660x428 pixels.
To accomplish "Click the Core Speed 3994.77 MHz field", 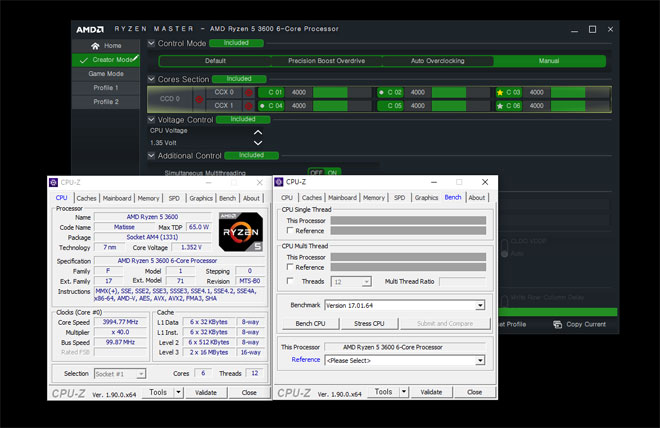I will coord(120,322).
